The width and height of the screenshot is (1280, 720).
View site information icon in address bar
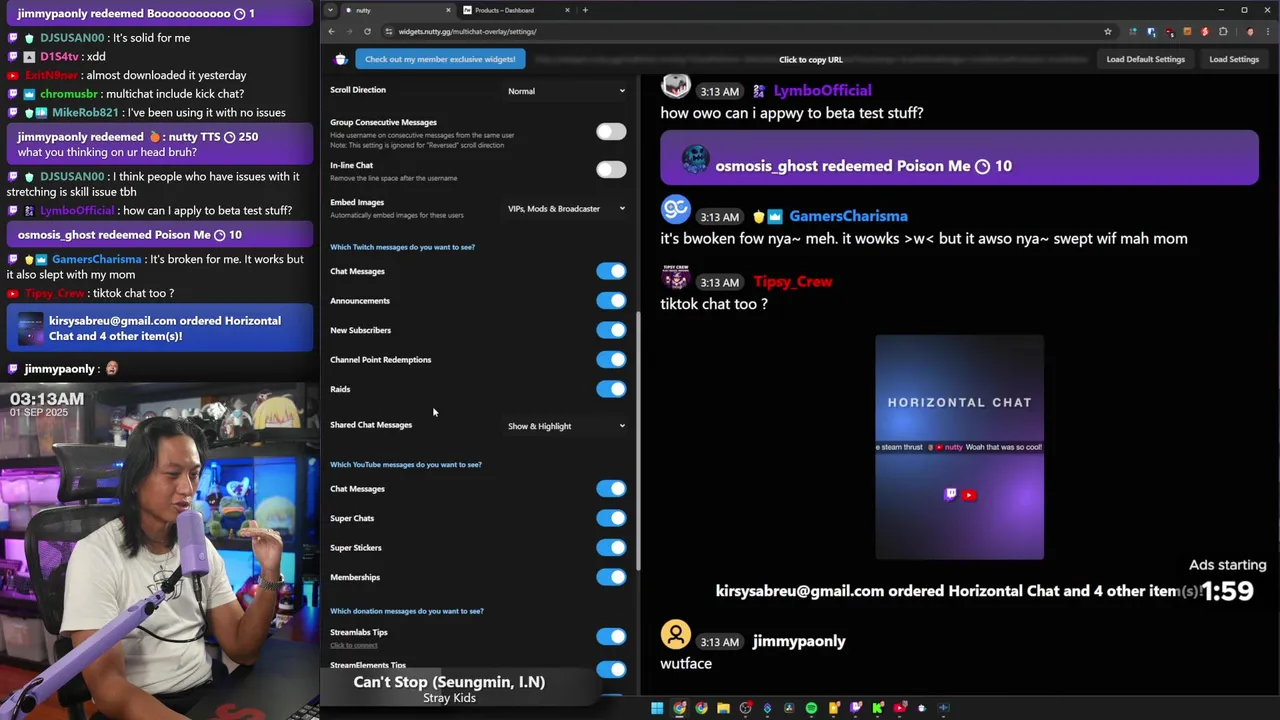coord(387,31)
